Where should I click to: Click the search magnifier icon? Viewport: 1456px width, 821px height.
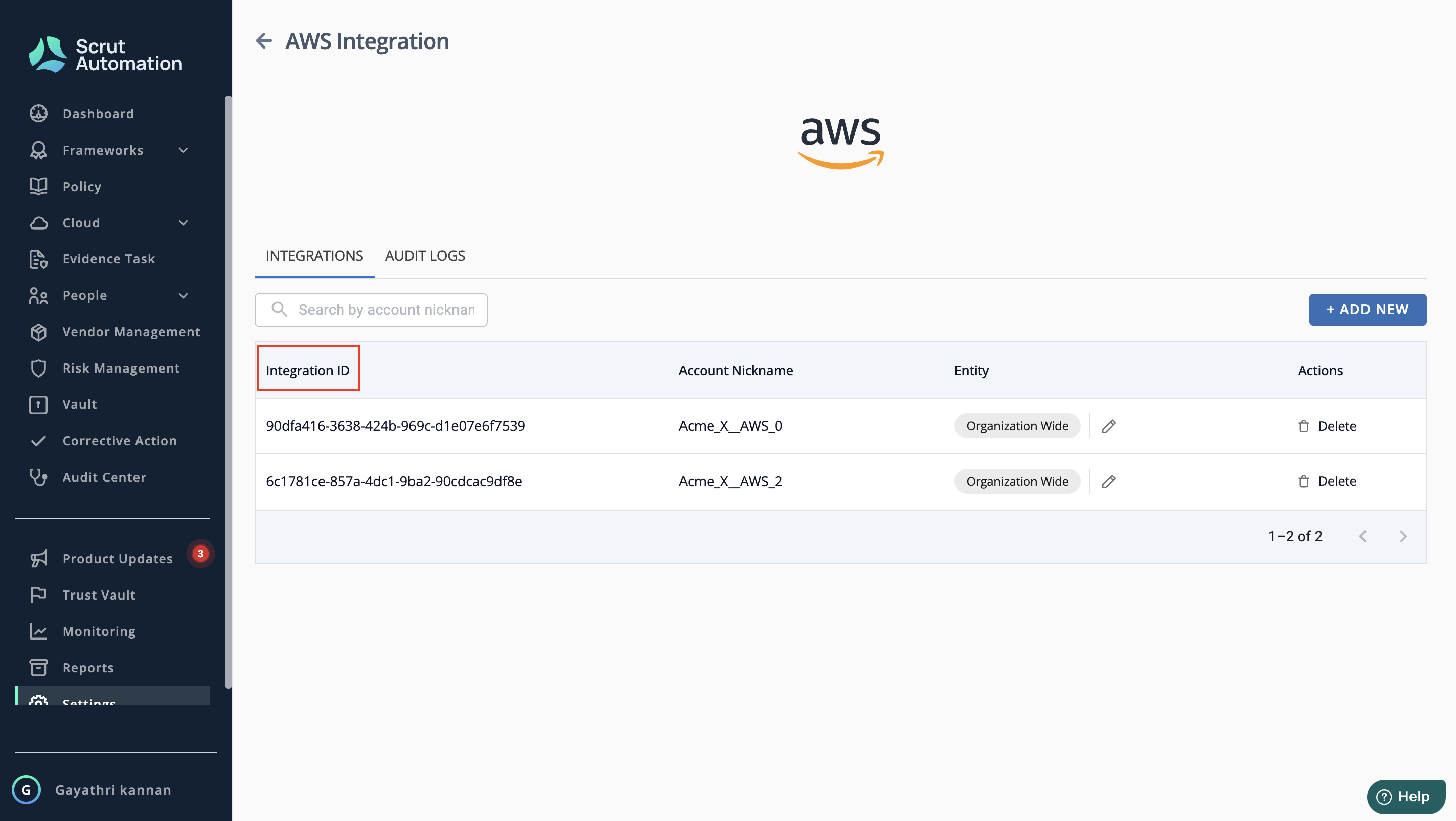coord(279,309)
